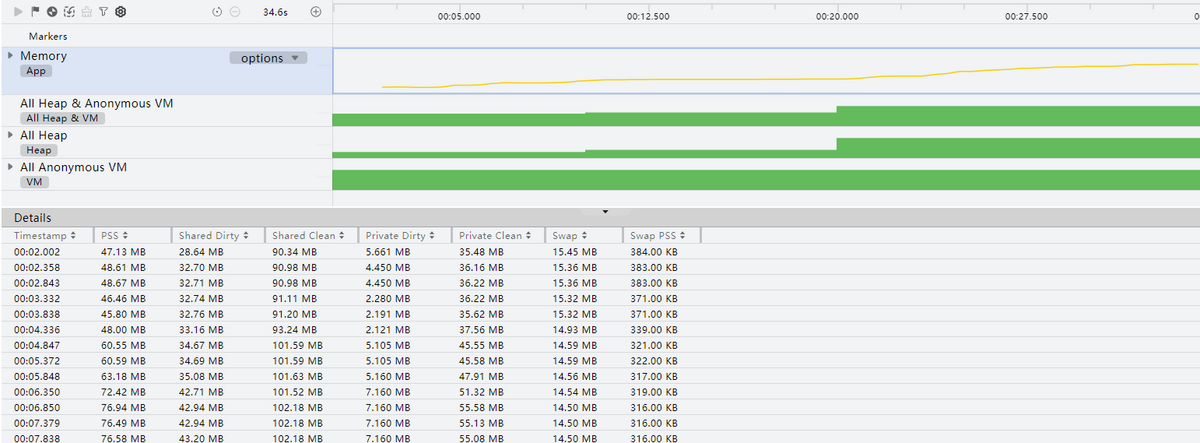The height and width of the screenshot is (443, 1200).
Task: Click the flag marker icon
Action: pos(35,12)
